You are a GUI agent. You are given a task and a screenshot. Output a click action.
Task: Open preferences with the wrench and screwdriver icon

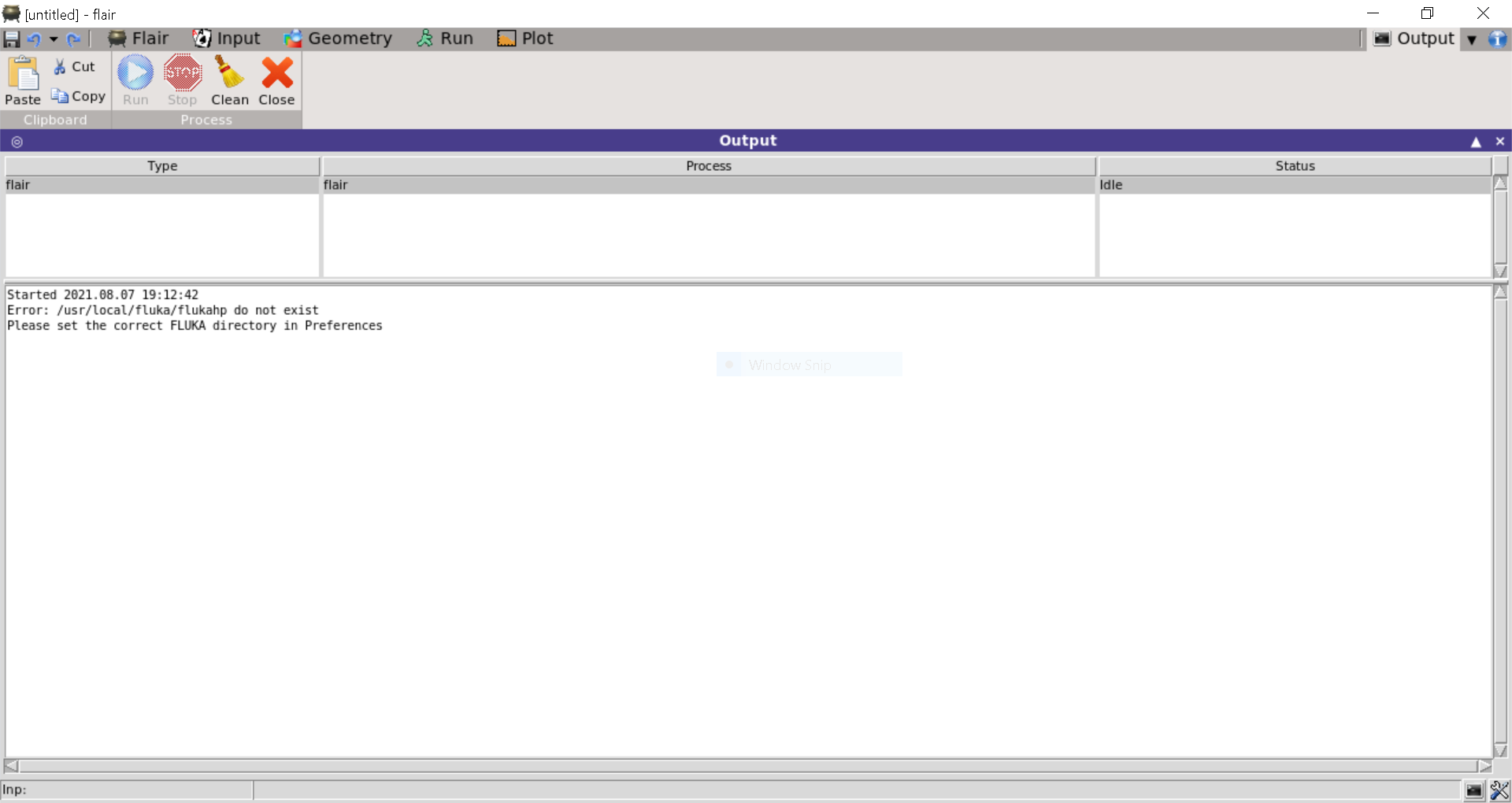(x=1499, y=790)
